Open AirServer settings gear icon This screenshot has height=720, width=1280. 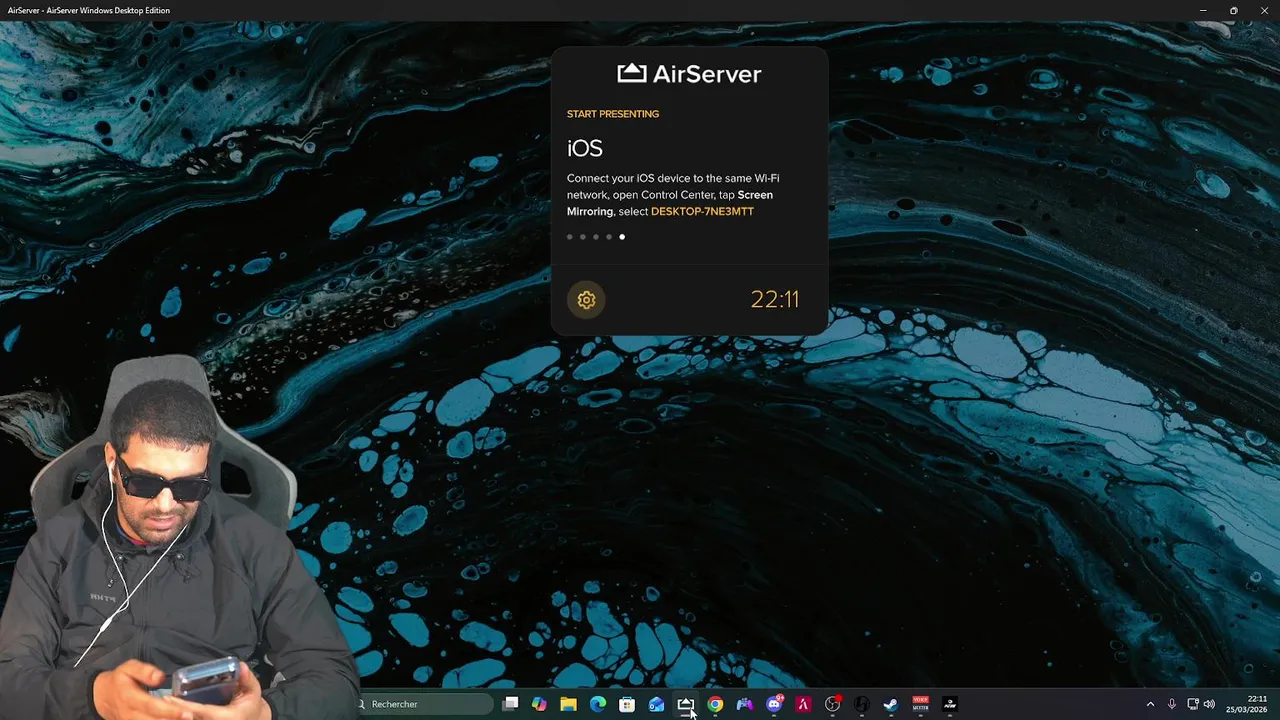[x=586, y=300]
